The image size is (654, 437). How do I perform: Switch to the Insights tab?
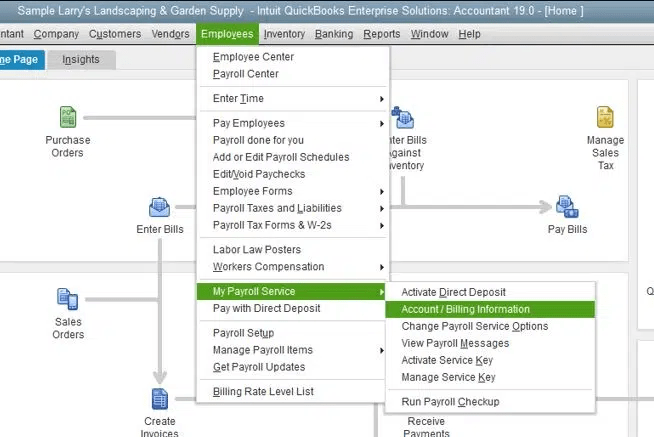click(x=81, y=59)
